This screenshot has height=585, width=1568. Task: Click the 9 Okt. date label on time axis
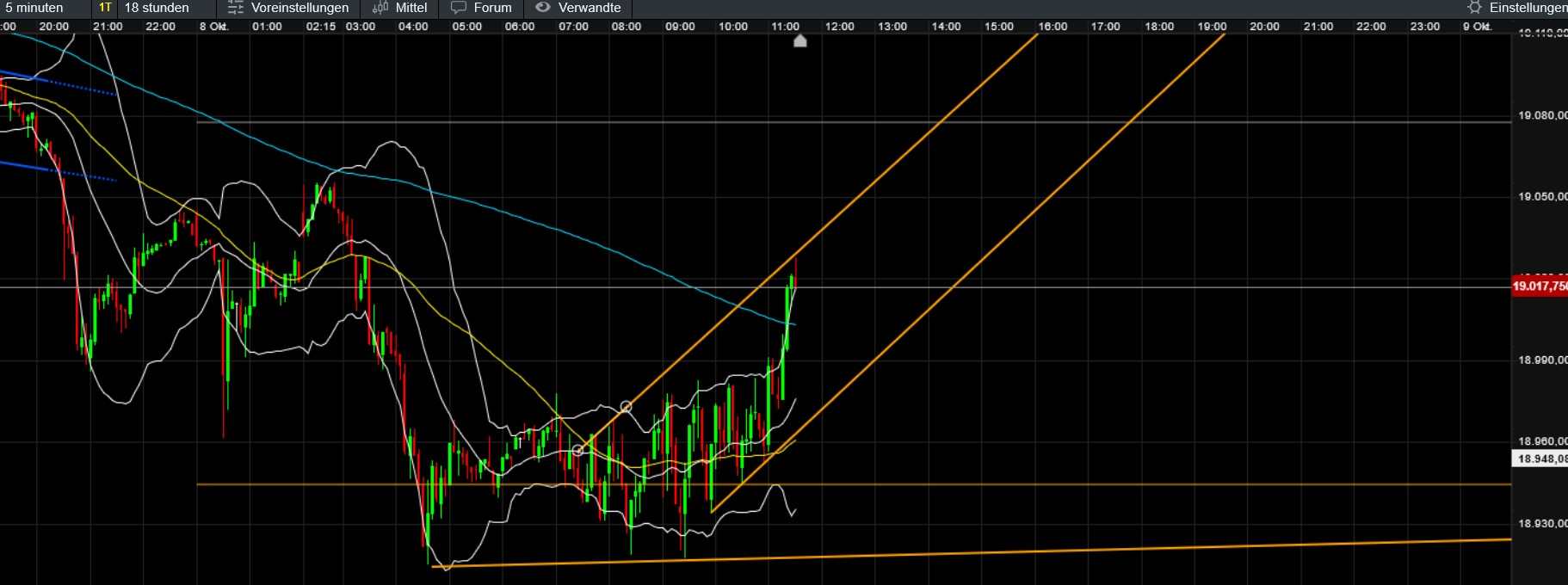(x=1477, y=27)
